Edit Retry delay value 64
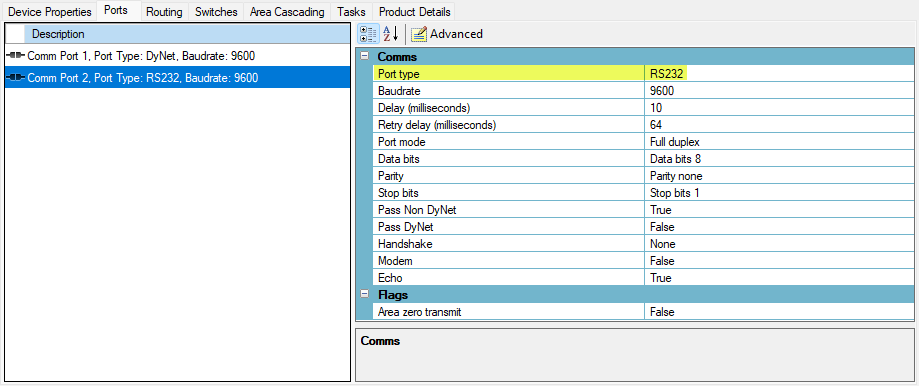The width and height of the screenshot is (919, 386). coord(779,125)
